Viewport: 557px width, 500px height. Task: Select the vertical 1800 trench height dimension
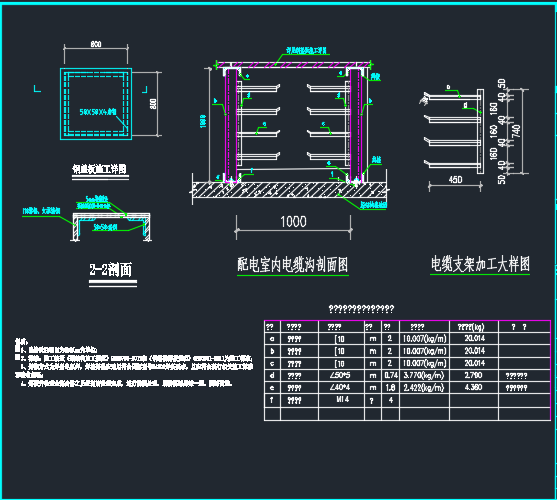pyautogui.click(x=203, y=121)
